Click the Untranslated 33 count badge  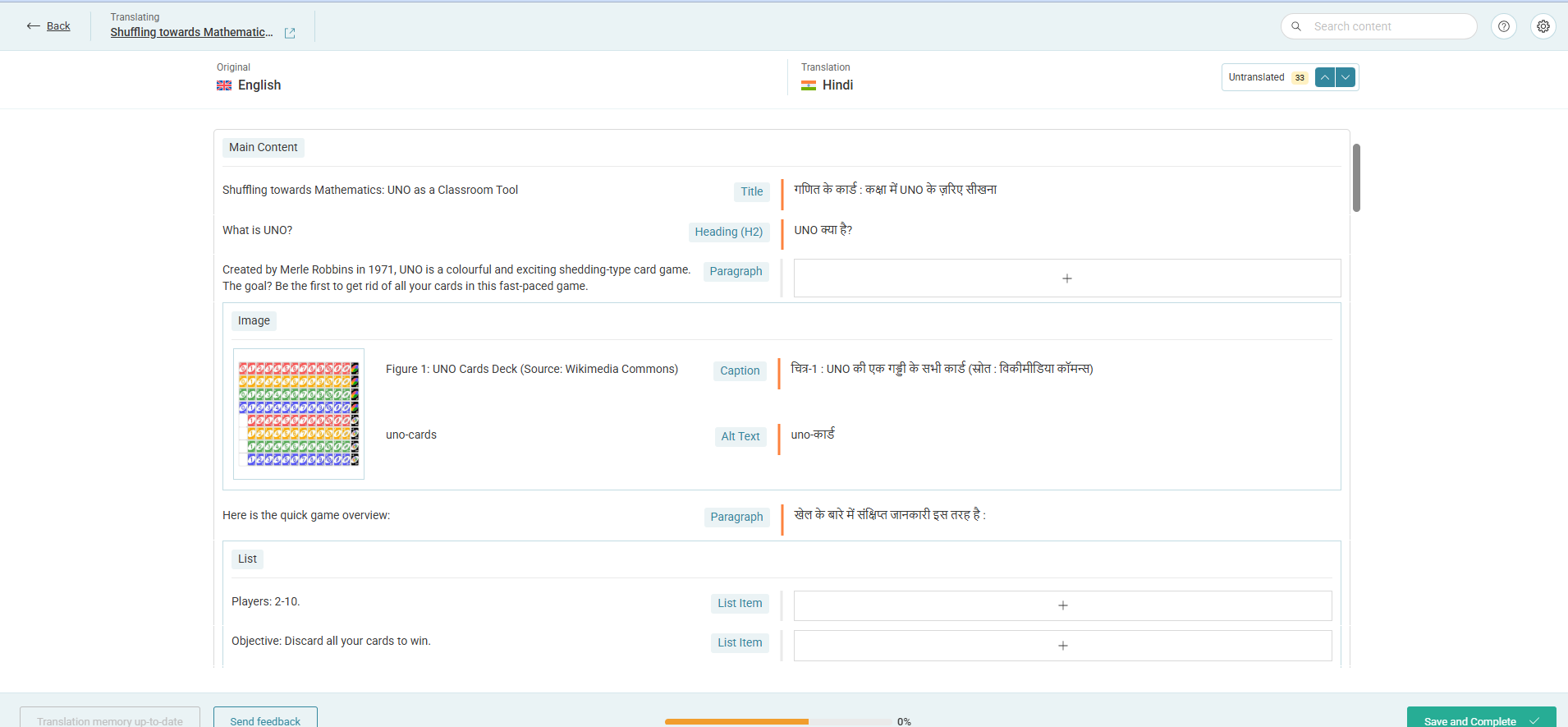click(1300, 77)
